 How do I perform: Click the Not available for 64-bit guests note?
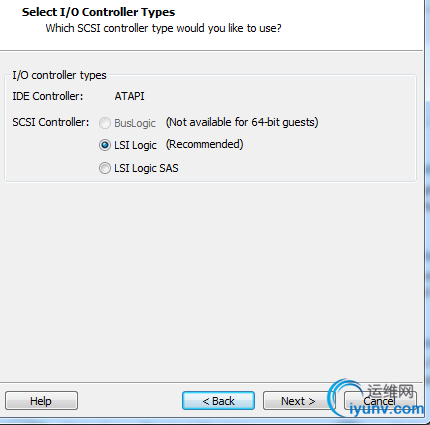coord(242,122)
